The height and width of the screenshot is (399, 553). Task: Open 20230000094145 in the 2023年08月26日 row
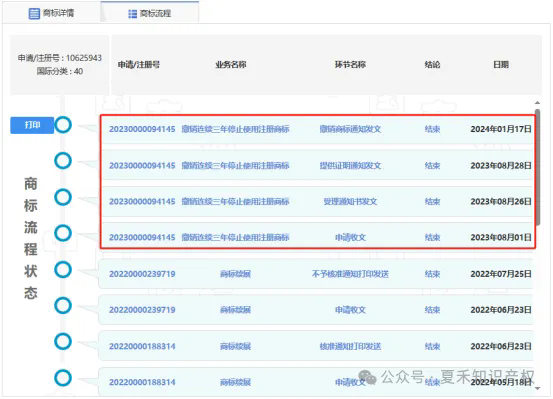coord(142,201)
